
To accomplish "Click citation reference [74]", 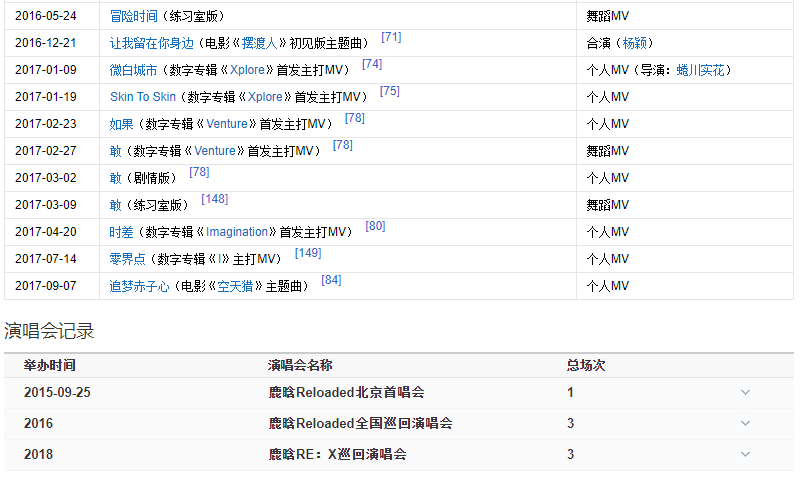I will [372, 65].
